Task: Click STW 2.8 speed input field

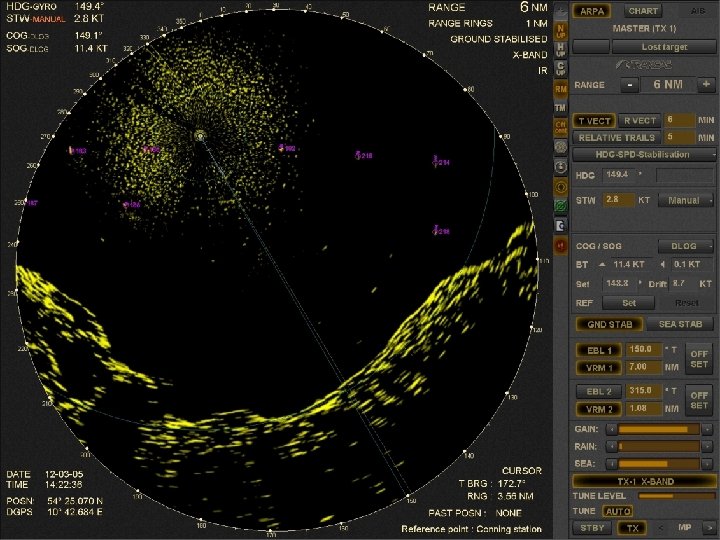Action: point(618,200)
